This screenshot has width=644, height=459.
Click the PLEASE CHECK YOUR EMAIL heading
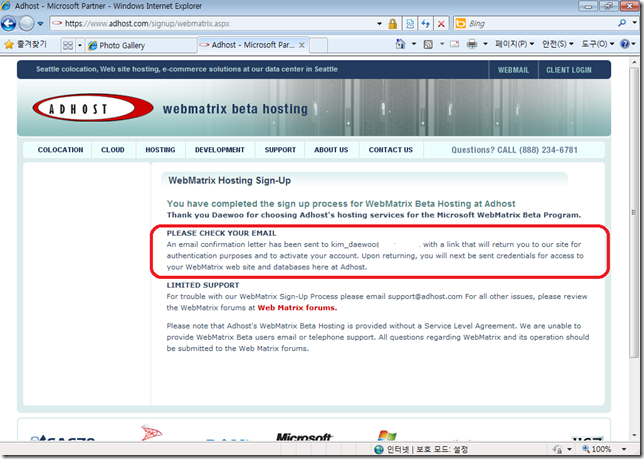(221, 233)
